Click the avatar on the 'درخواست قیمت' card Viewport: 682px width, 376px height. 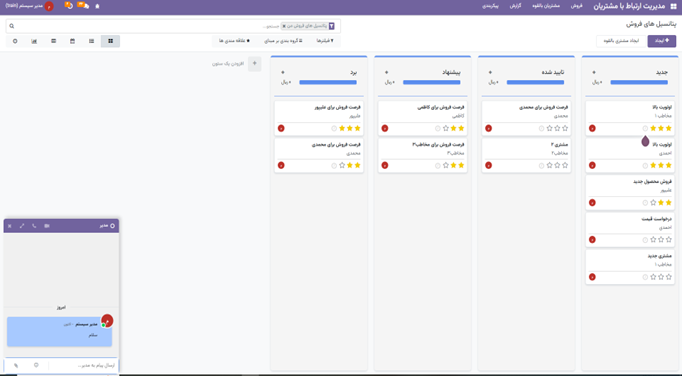(592, 240)
